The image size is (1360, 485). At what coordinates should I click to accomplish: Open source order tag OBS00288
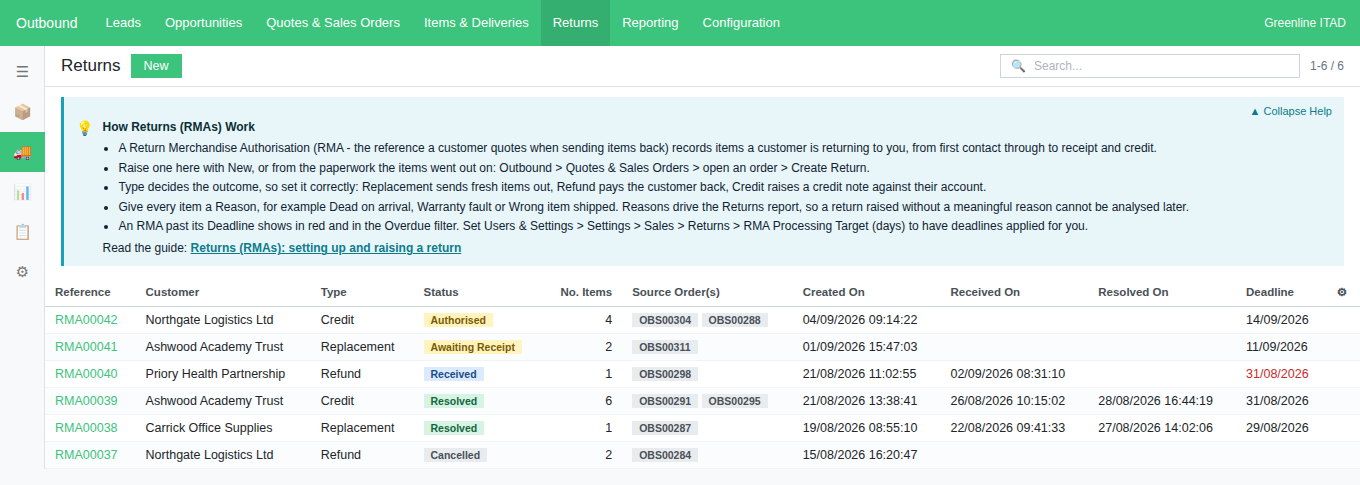pos(735,320)
